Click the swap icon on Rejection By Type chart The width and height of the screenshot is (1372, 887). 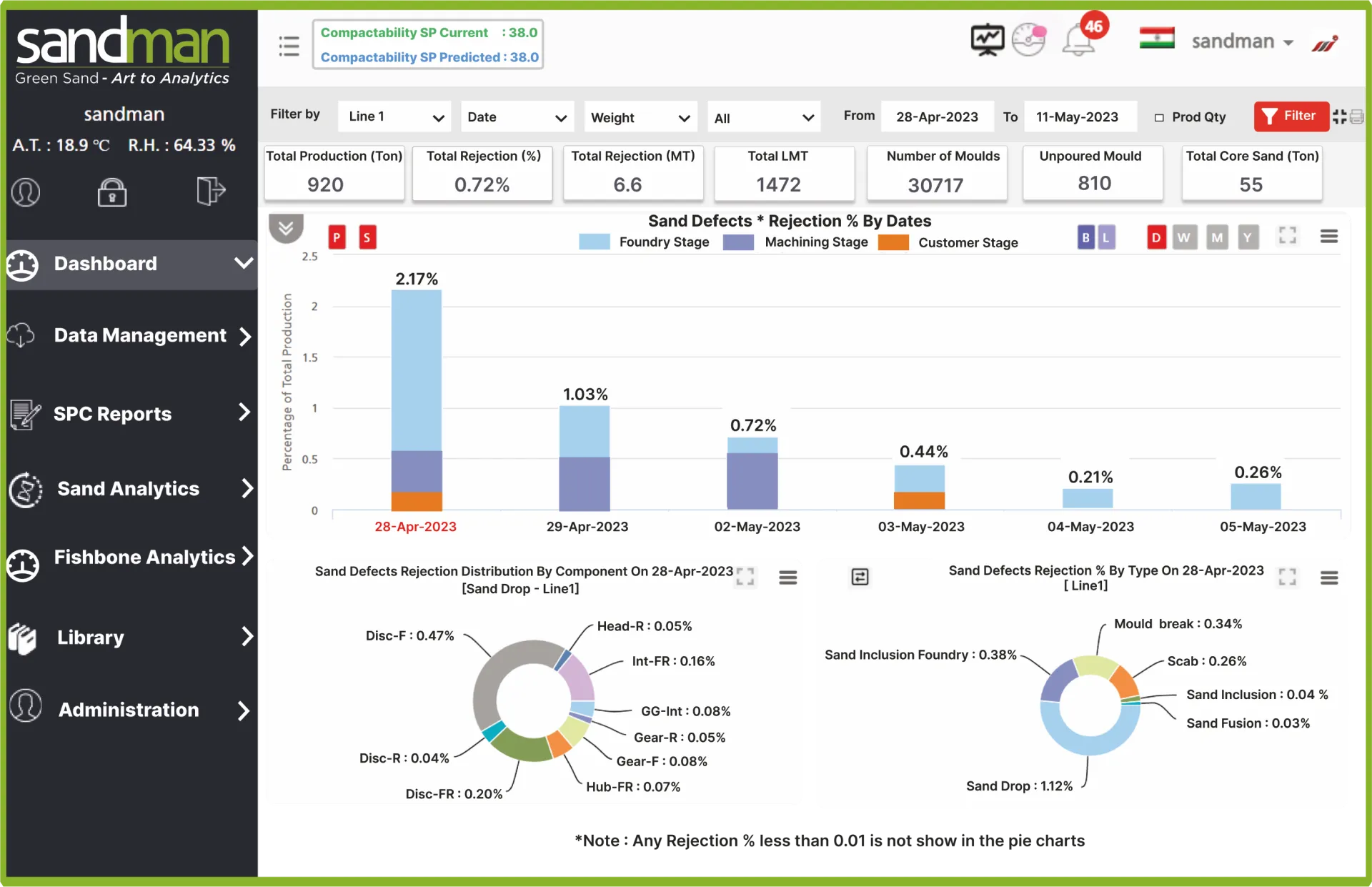coord(860,577)
